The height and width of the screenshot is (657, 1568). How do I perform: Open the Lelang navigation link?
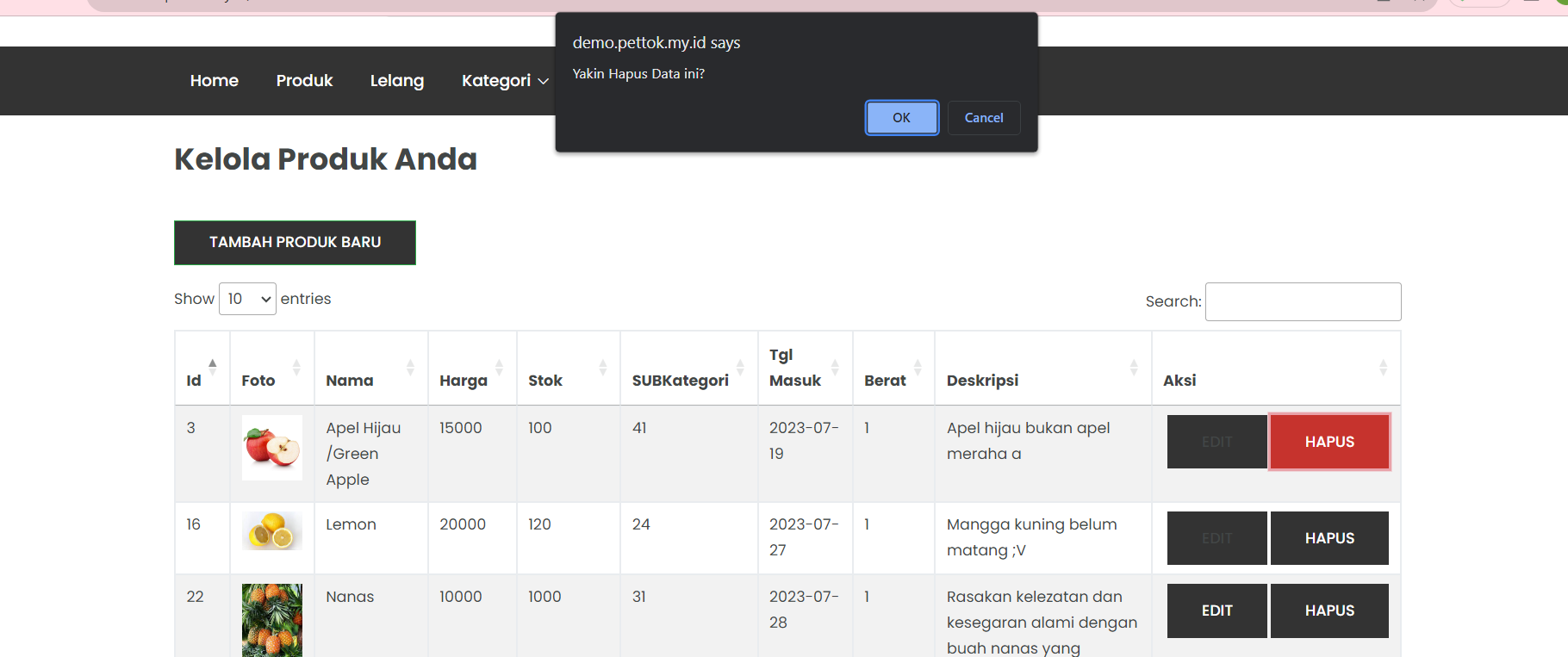[x=396, y=81]
